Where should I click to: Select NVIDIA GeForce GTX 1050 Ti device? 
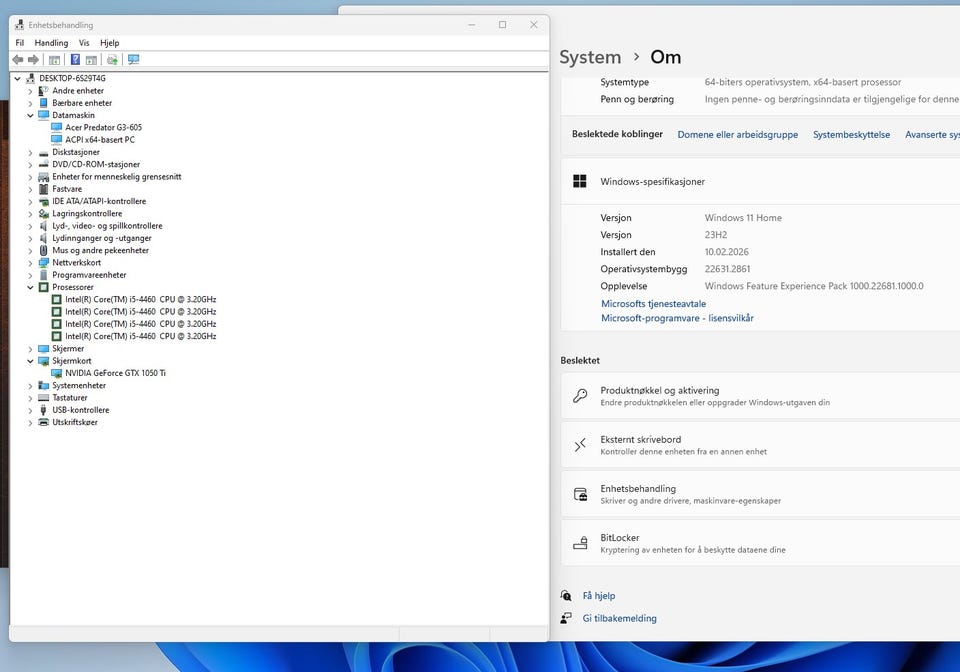tap(115, 373)
